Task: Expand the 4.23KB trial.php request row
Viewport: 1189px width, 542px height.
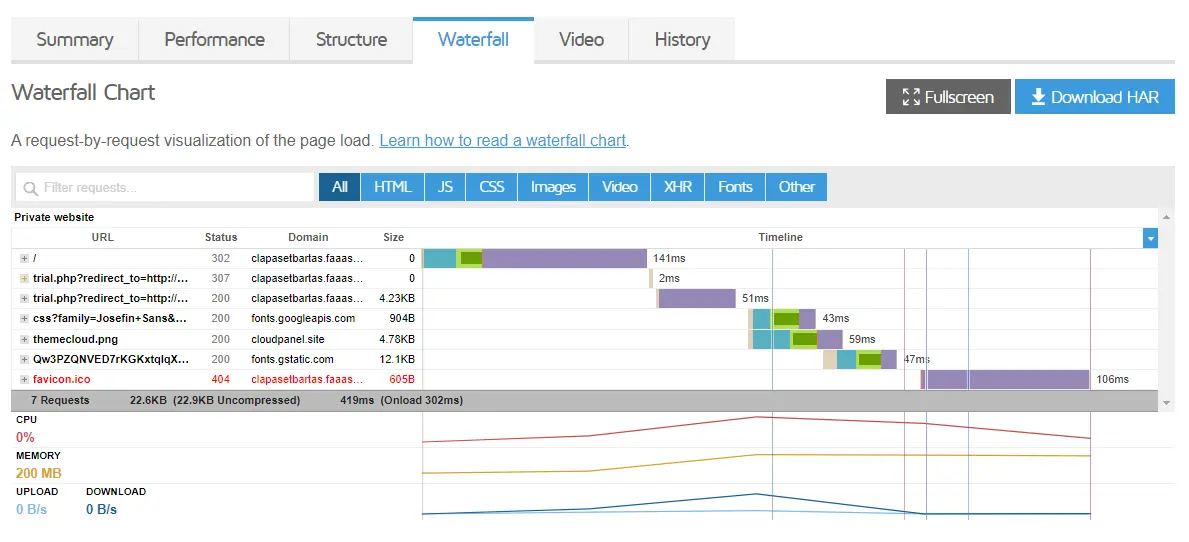Action: 24,299
